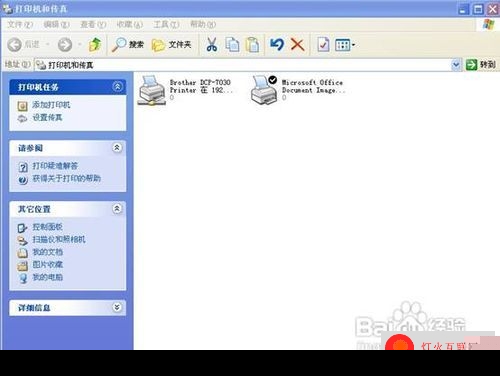500x376 pixels.
Task: Open the Back button history dropdown arrow
Action: point(48,44)
